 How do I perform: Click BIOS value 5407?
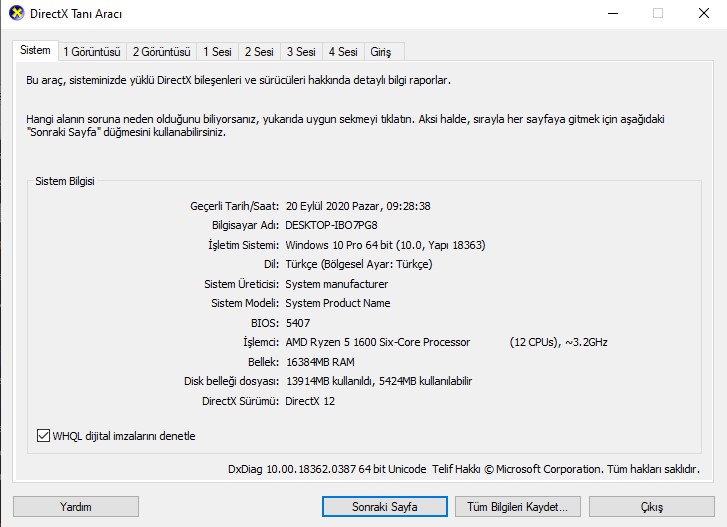tap(298, 323)
